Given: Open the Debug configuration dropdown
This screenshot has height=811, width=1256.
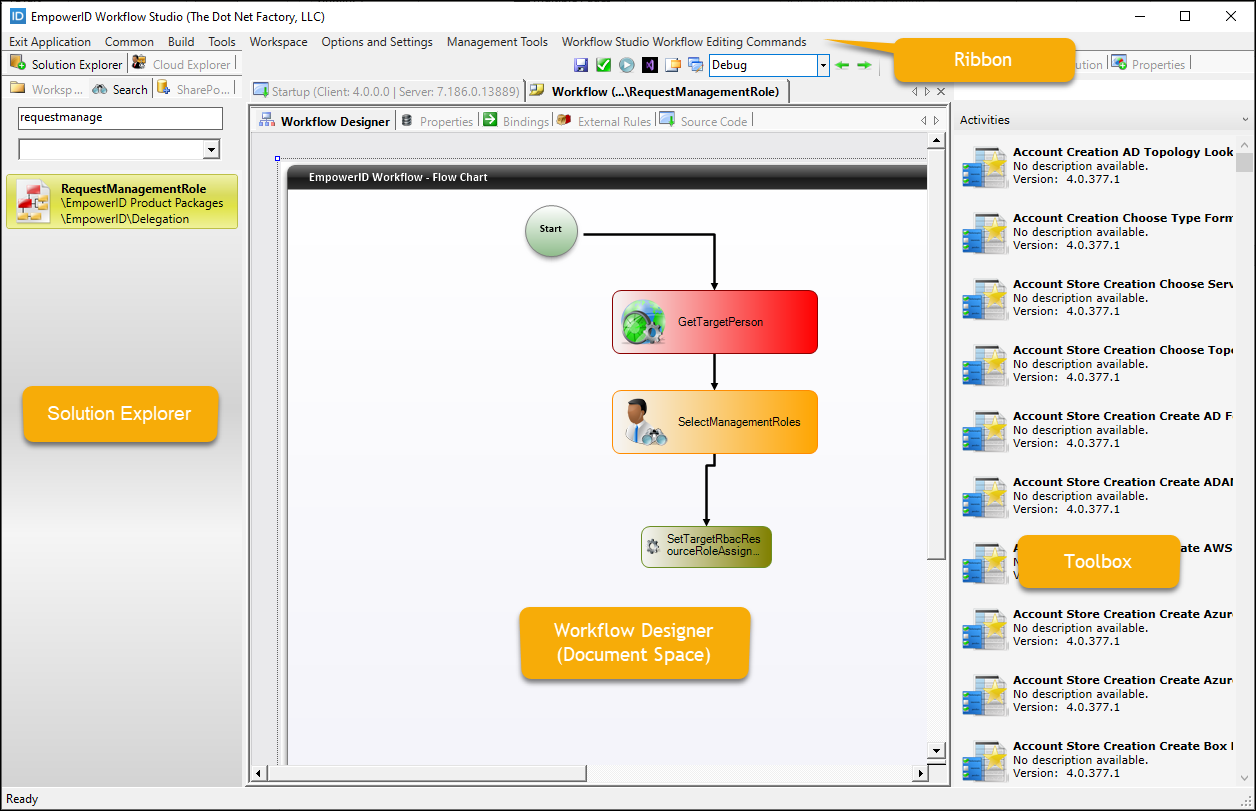Looking at the screenshot, I should [x=823, y=65].
